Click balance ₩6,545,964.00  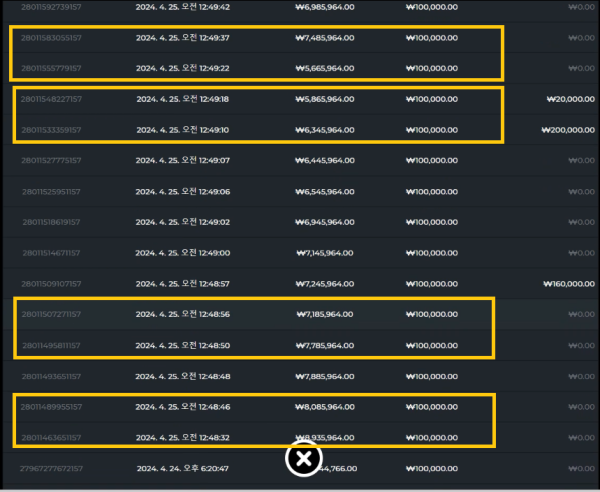pos(325,192)
